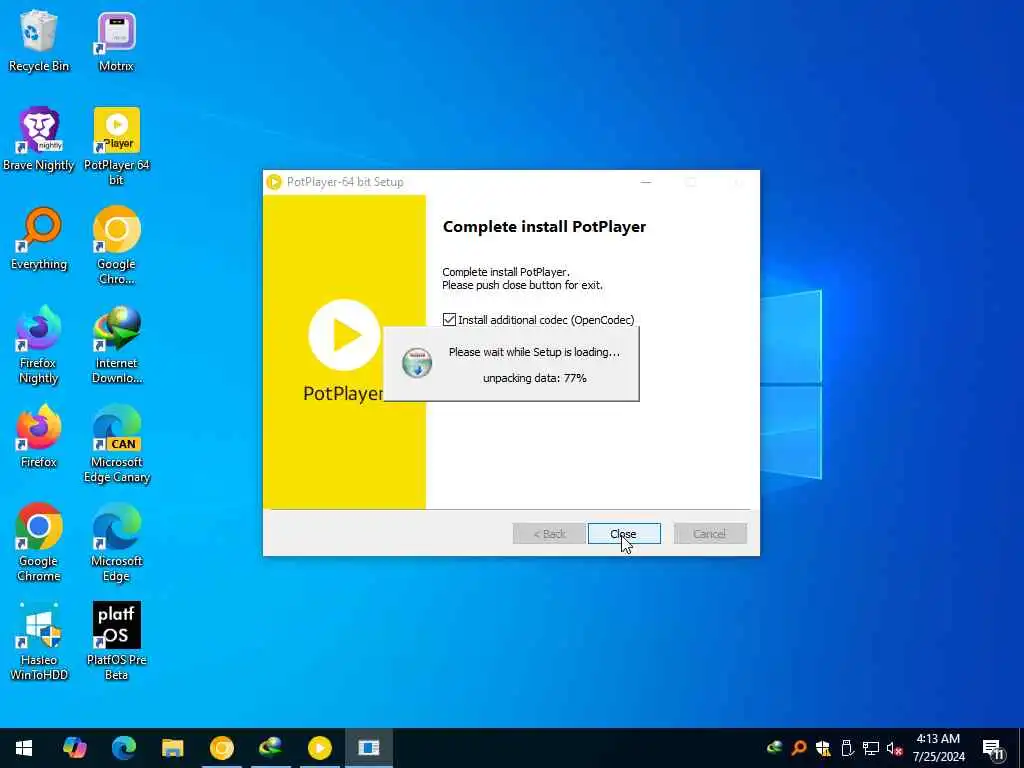Open network status tray icon
This screenshot has height=768, width=1024.
pyautogui.click(x=871, y=748)
